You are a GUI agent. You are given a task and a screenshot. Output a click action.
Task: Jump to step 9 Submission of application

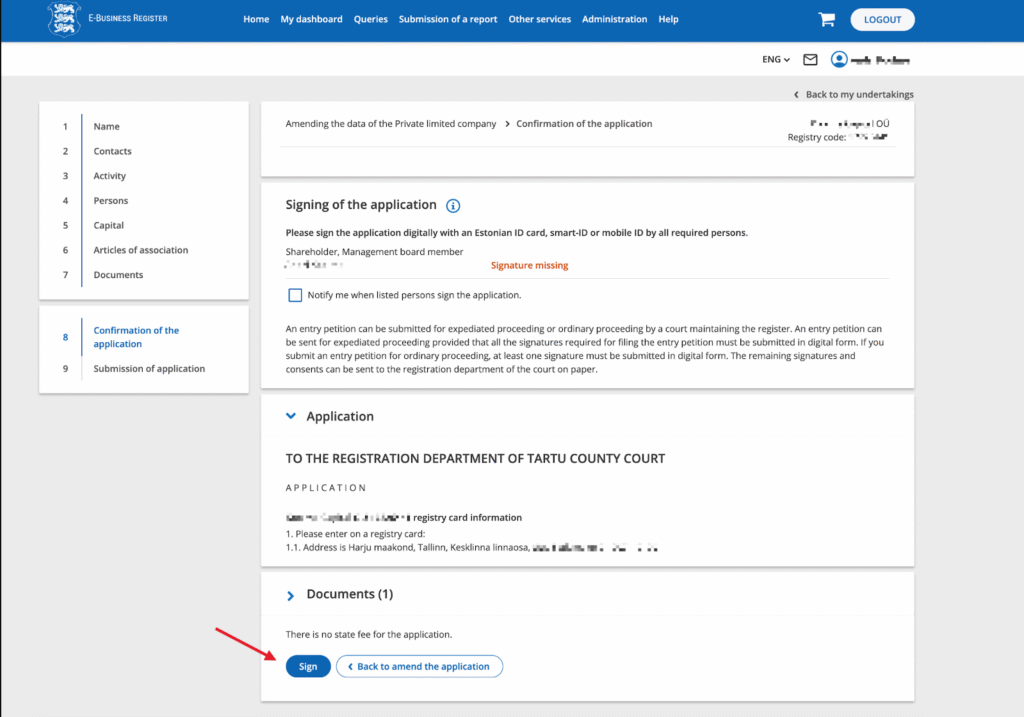(149, 369)
